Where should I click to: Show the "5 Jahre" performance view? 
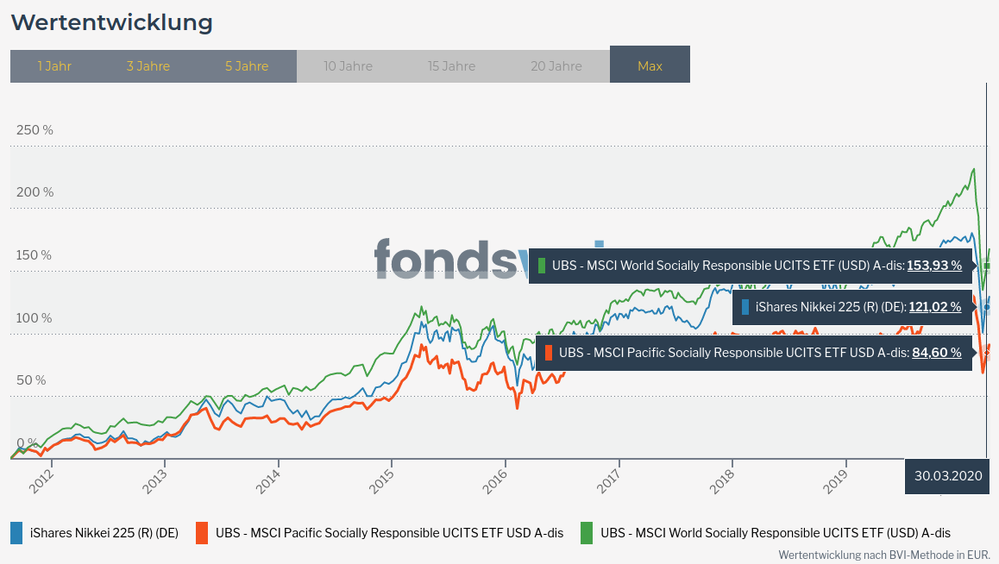tap(246, 66)
